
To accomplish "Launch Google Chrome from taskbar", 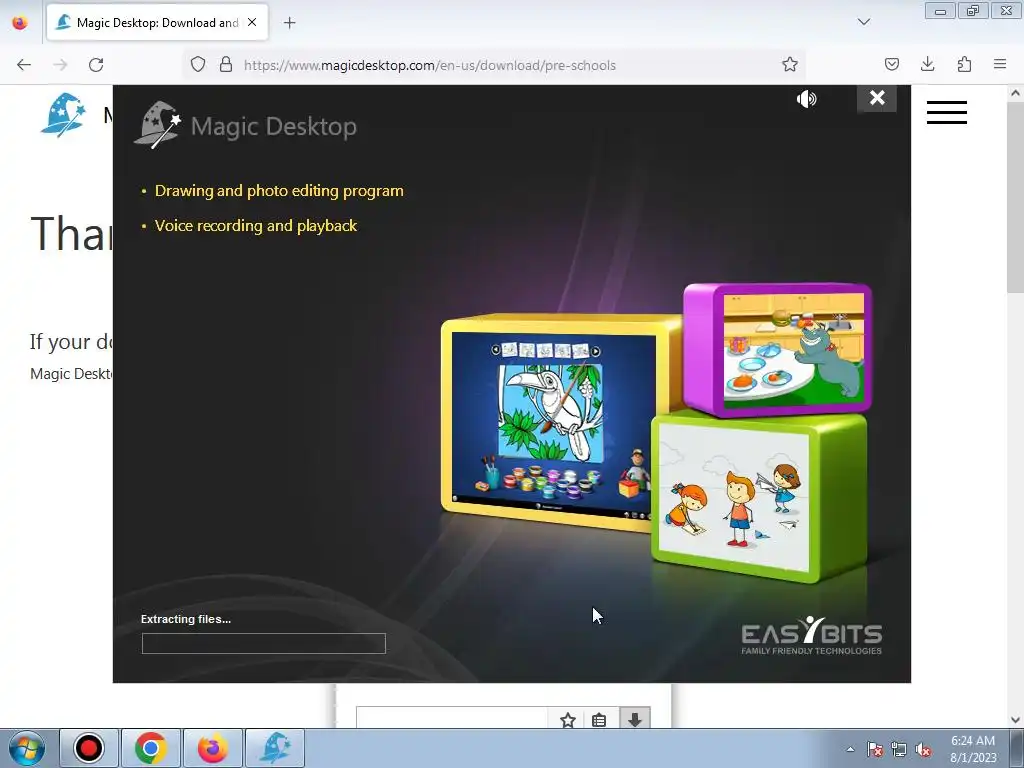I will tap(150, 748).
